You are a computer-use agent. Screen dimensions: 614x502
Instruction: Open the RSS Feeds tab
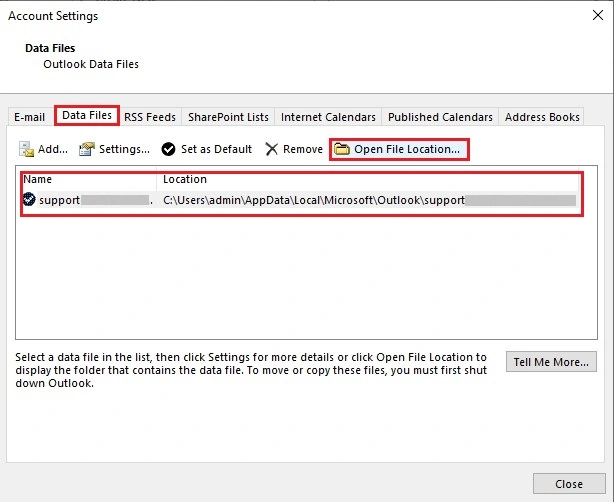click(150, 117)
